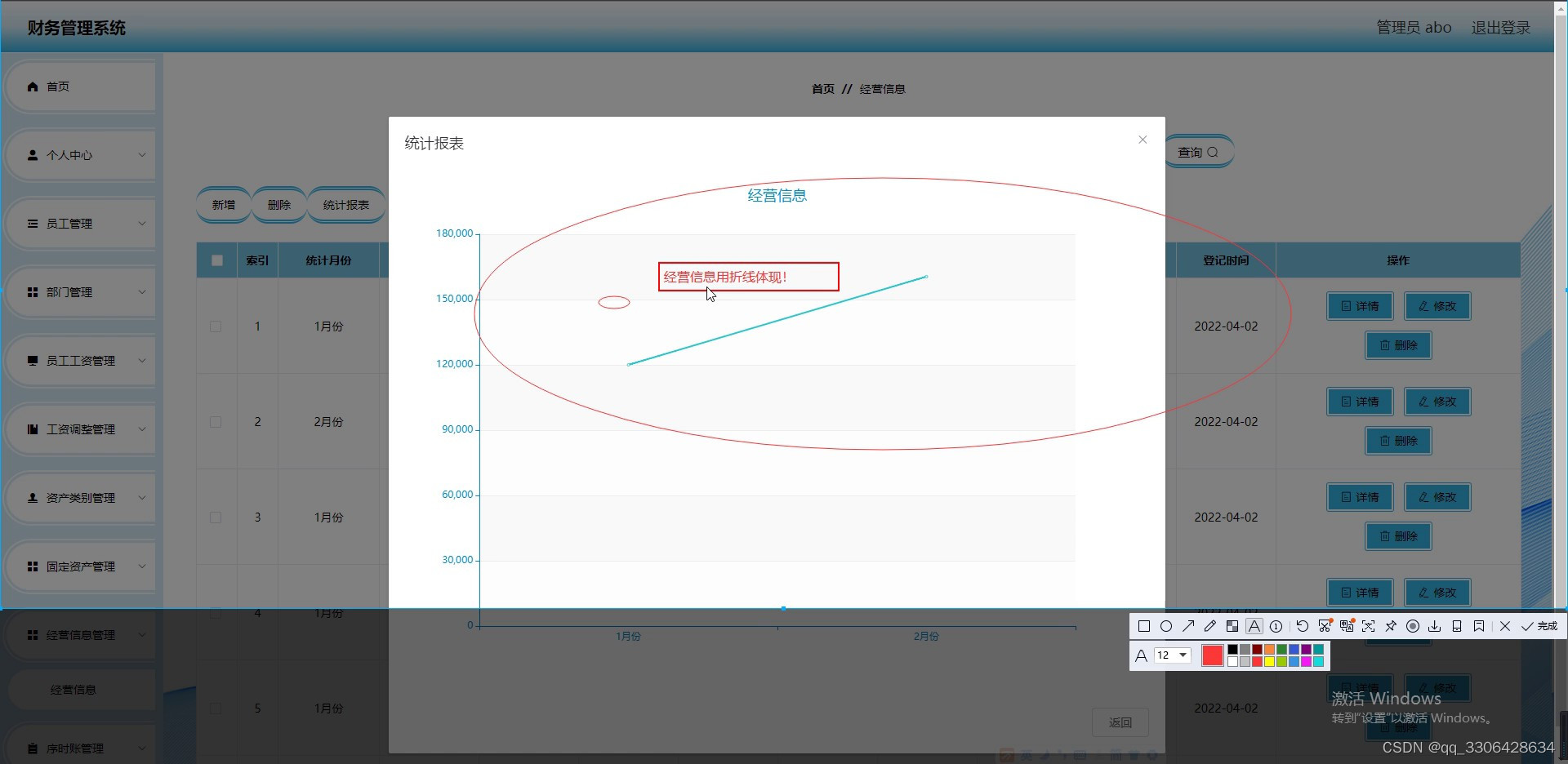The image size is (1568, 764).
Task: Expand the 员工管理 sidebar chevron
Action: click(142, 224)
